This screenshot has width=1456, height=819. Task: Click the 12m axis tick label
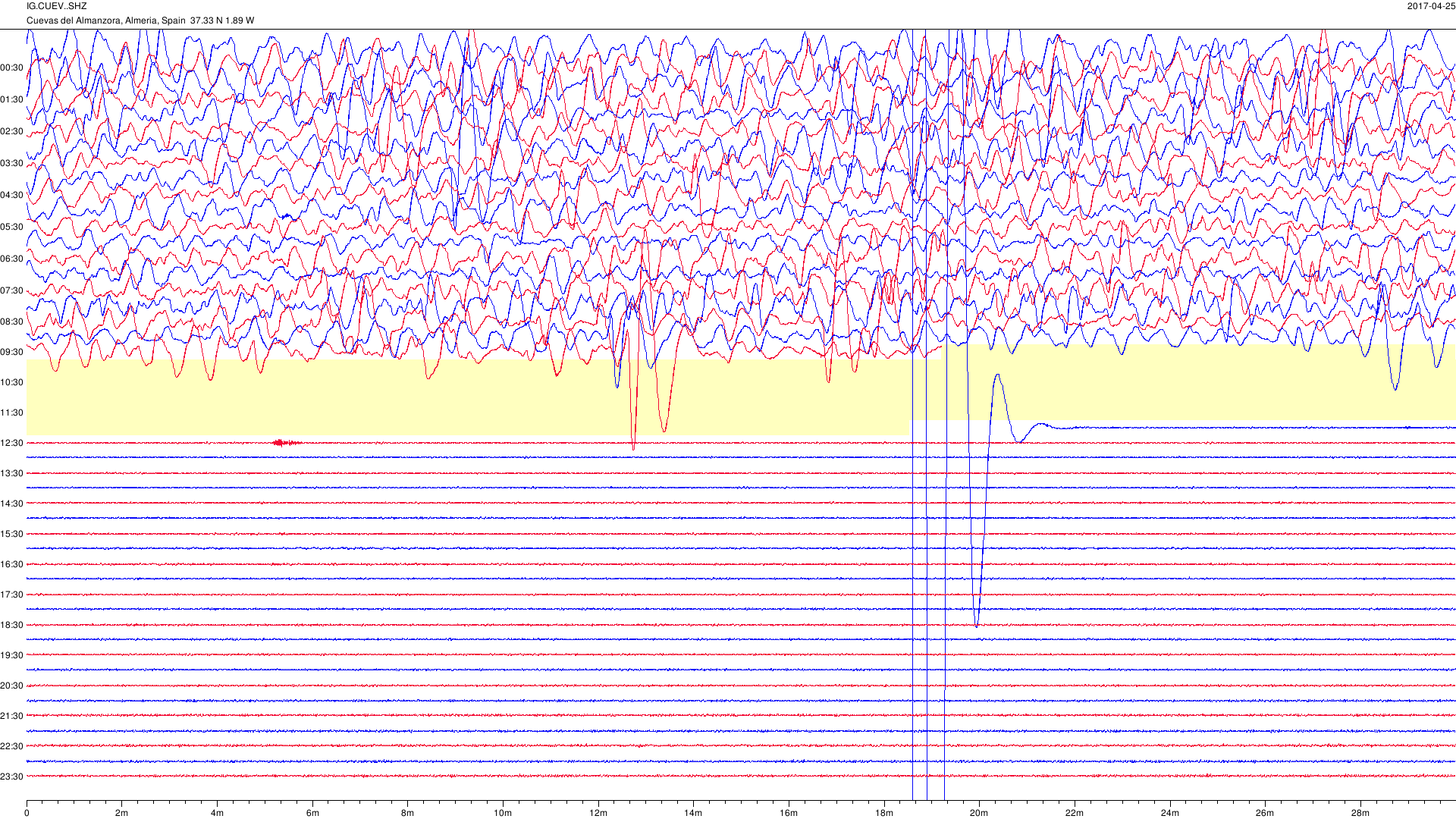click(598, 814)
